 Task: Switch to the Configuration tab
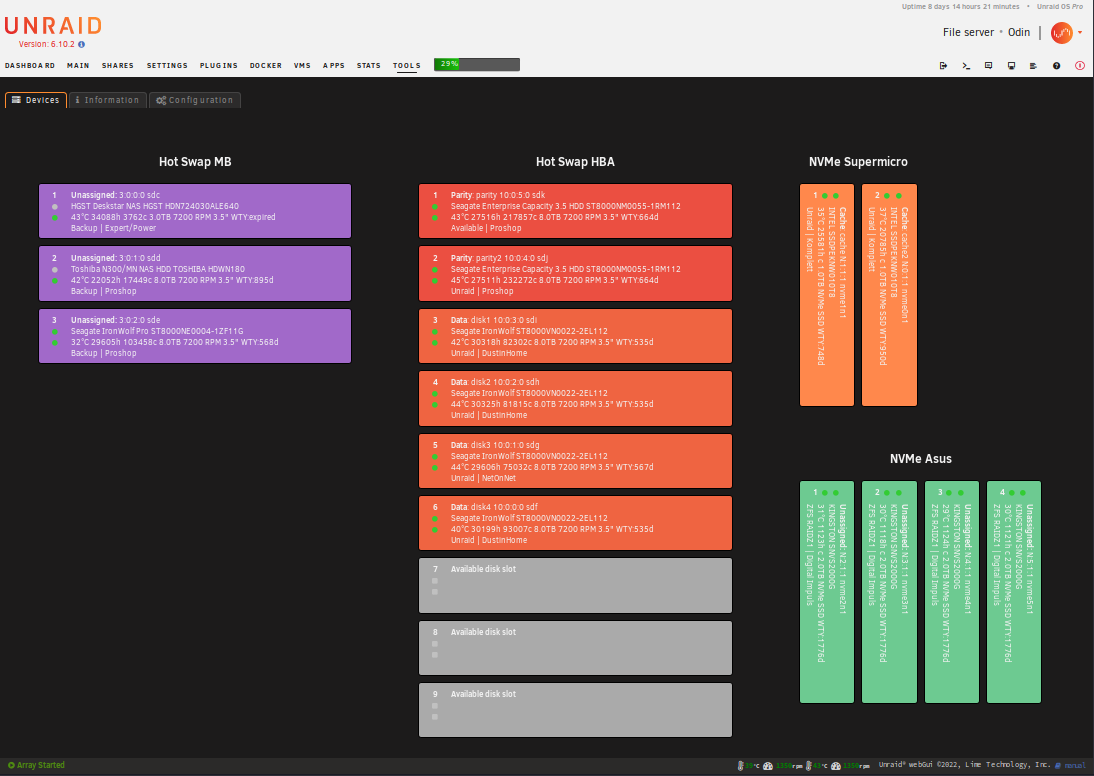(x=195, y=100)
